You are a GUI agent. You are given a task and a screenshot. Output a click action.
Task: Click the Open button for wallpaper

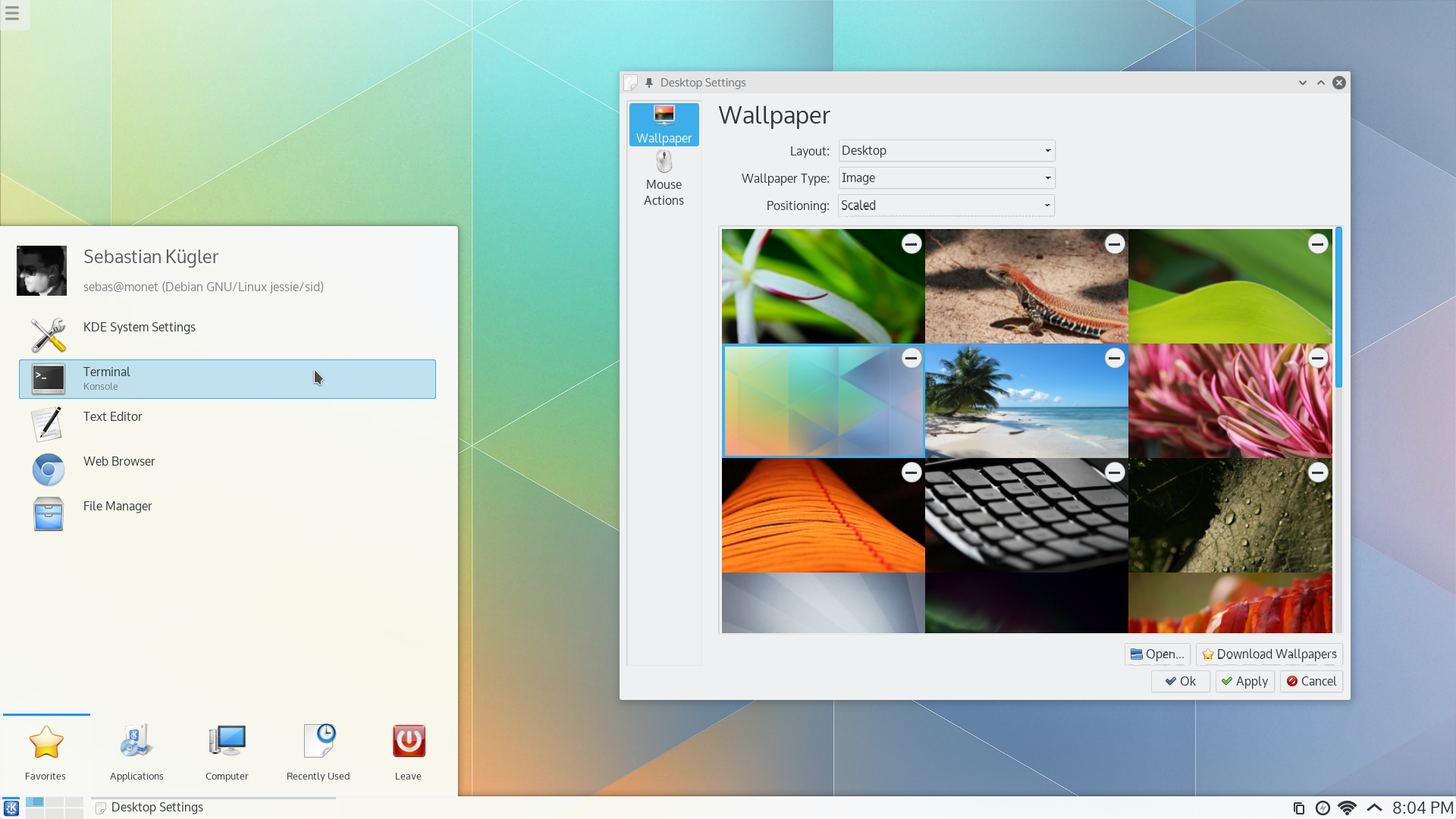tap(1155, 654)
